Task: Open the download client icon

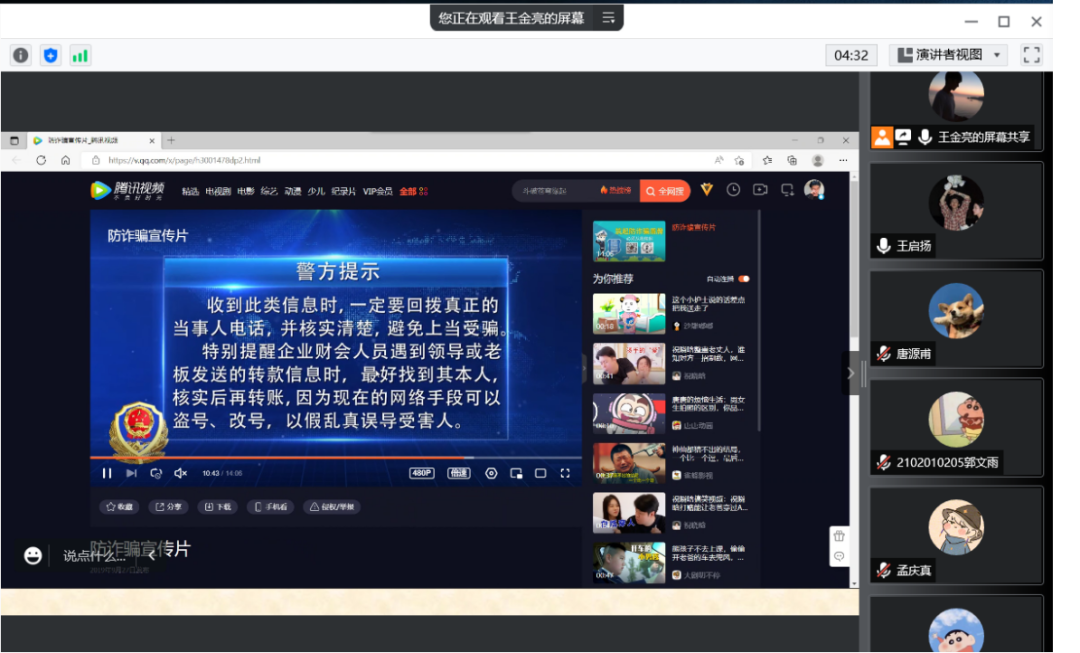Action: pyautogui.click(x=787, y=189)
